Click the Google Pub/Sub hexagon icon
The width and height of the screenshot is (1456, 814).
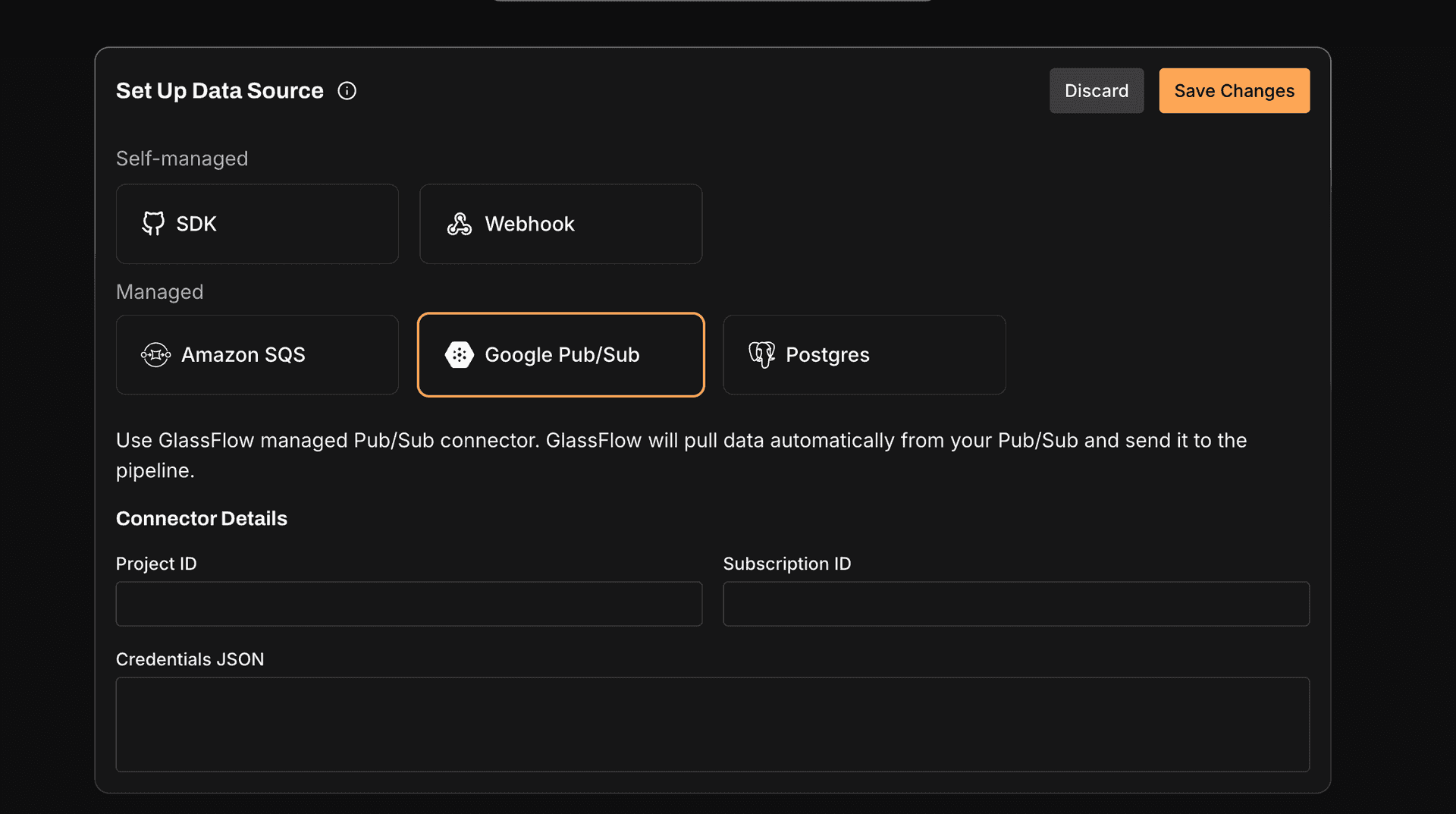click(x=459, y=355)
